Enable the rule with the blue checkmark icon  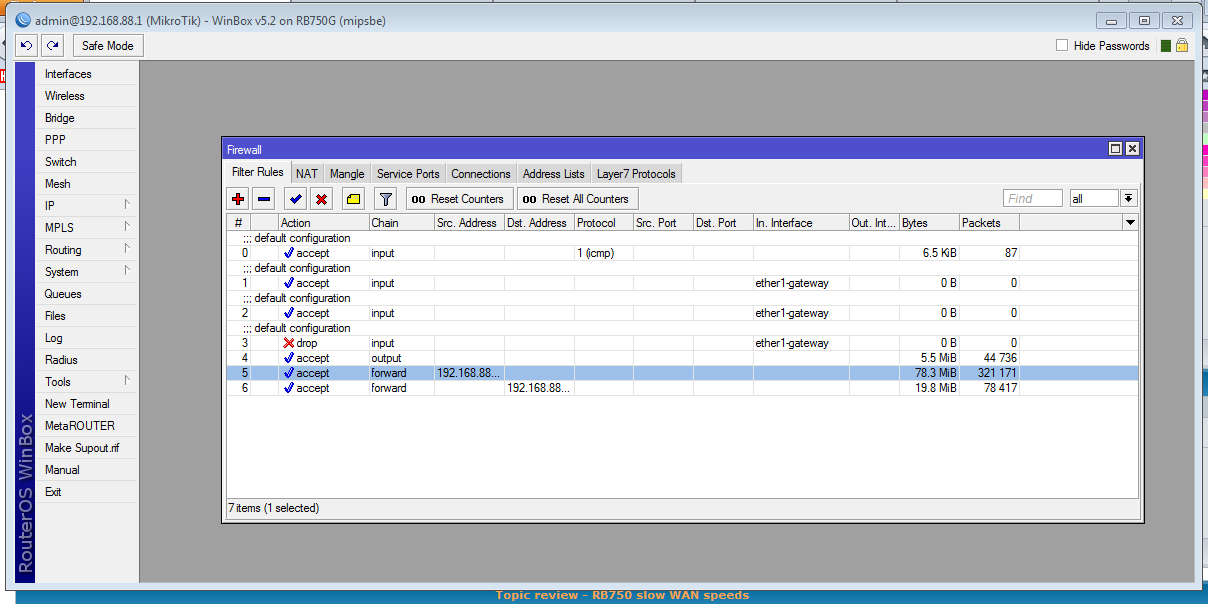click(x=295, y=199)
